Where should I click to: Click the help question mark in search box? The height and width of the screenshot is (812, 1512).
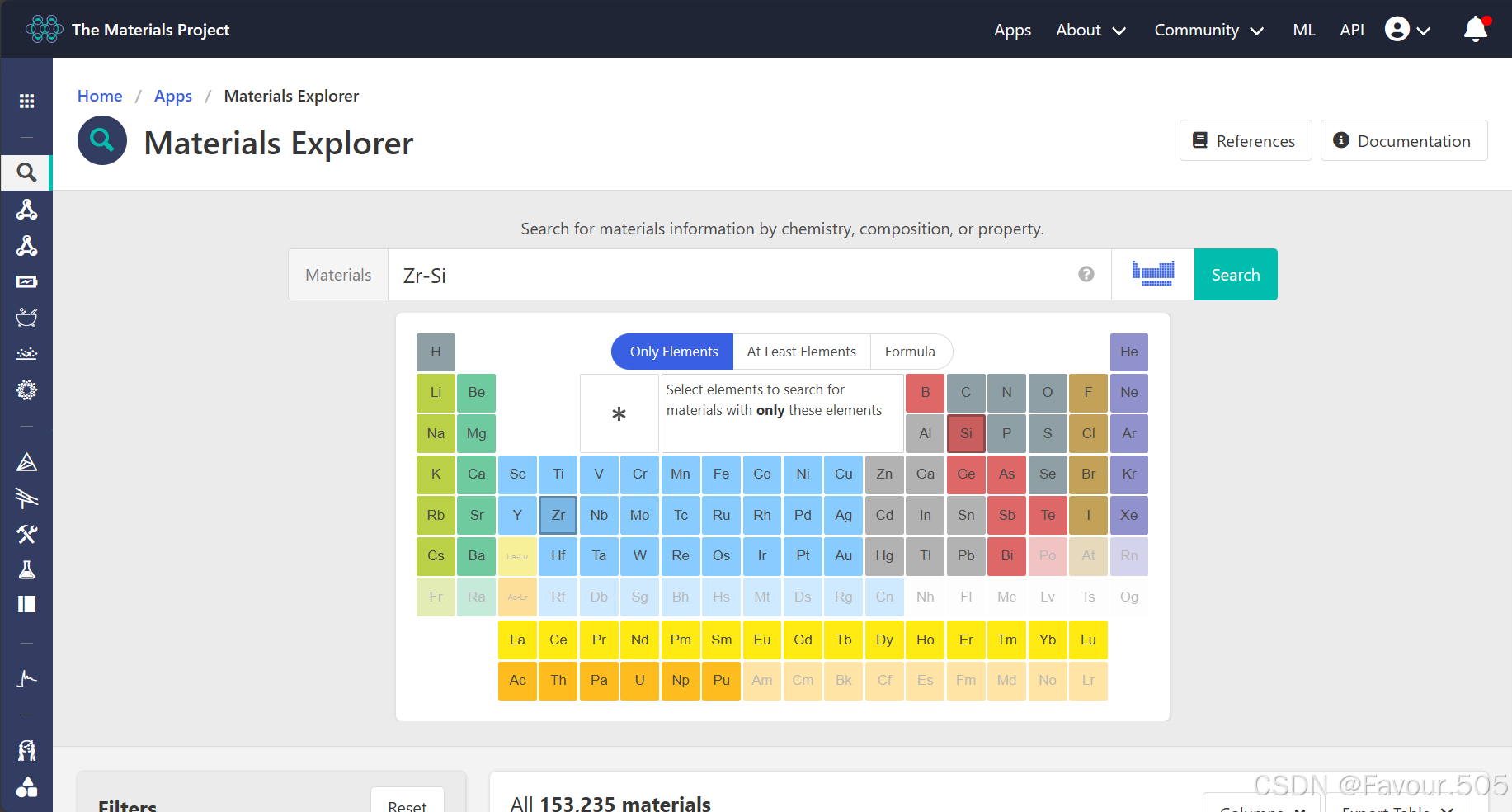(x=1086, y=274)
